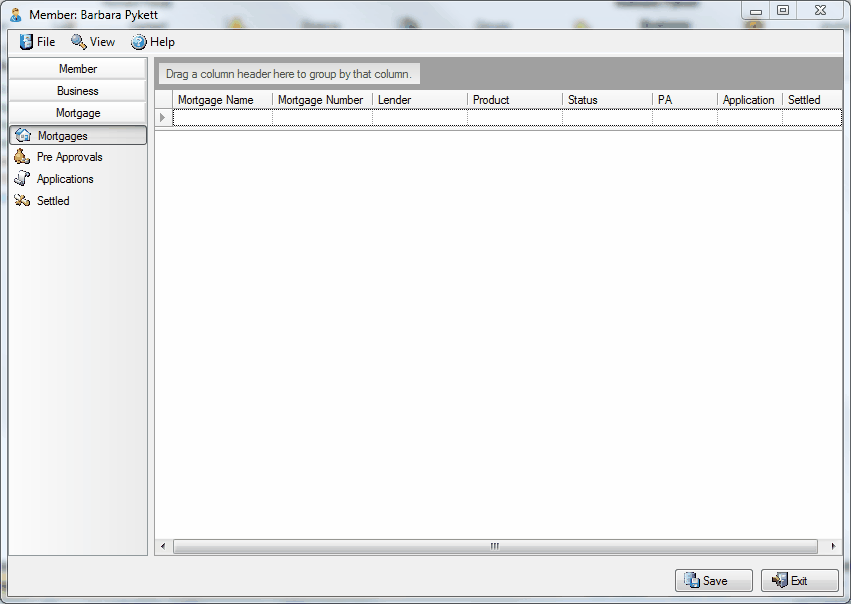Screen dimensions: 851x604
Task: Expand the Business section
Action: (78, 91)
